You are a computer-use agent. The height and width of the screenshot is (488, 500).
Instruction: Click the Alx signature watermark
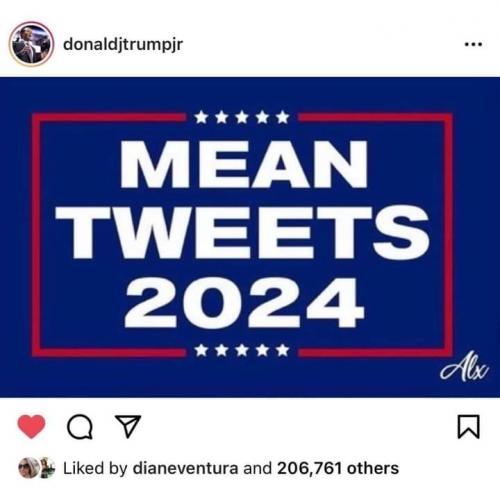(x=464, y=366)
